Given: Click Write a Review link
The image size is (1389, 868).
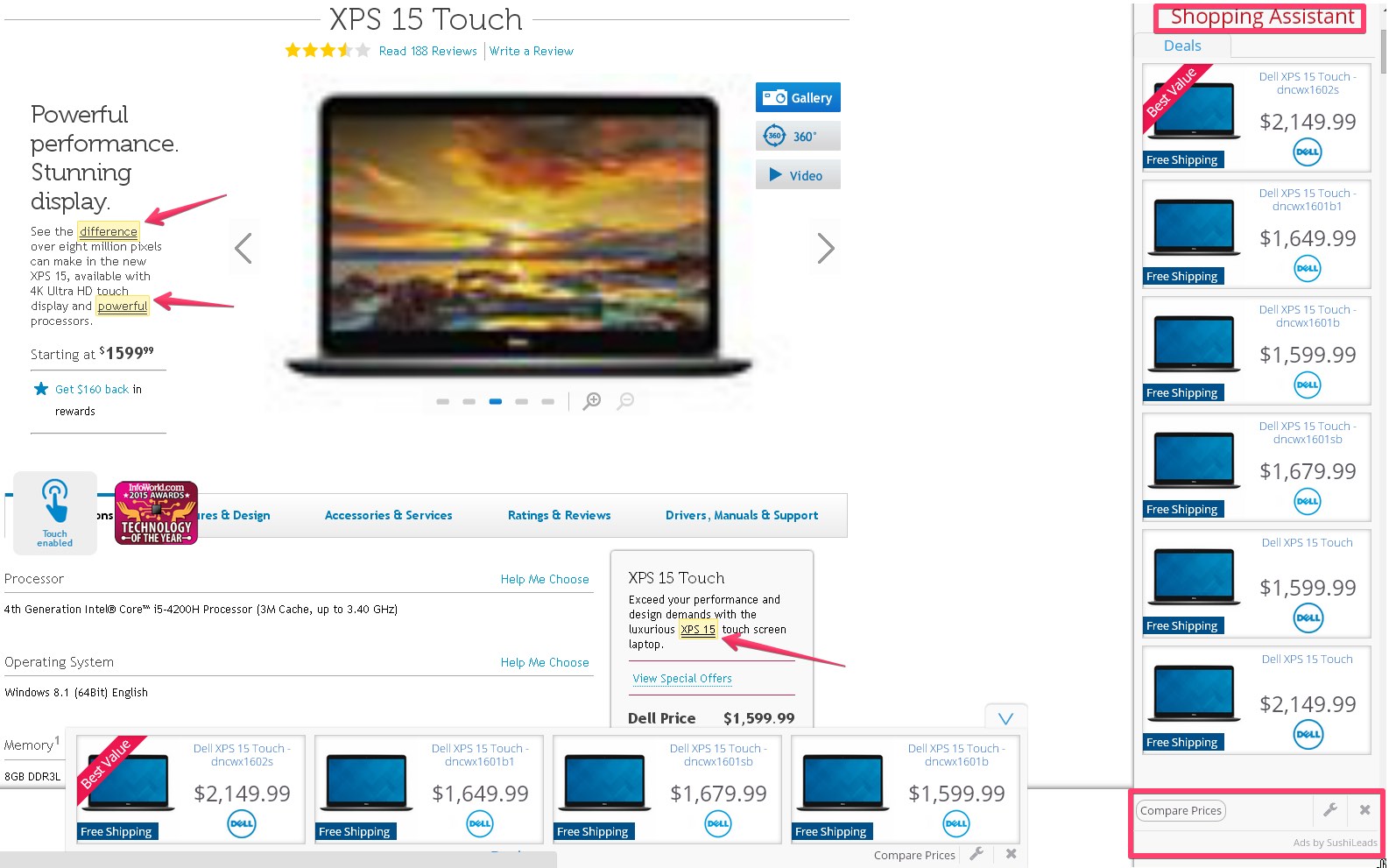Looking at the screenshot, I should tap(531, 51).
